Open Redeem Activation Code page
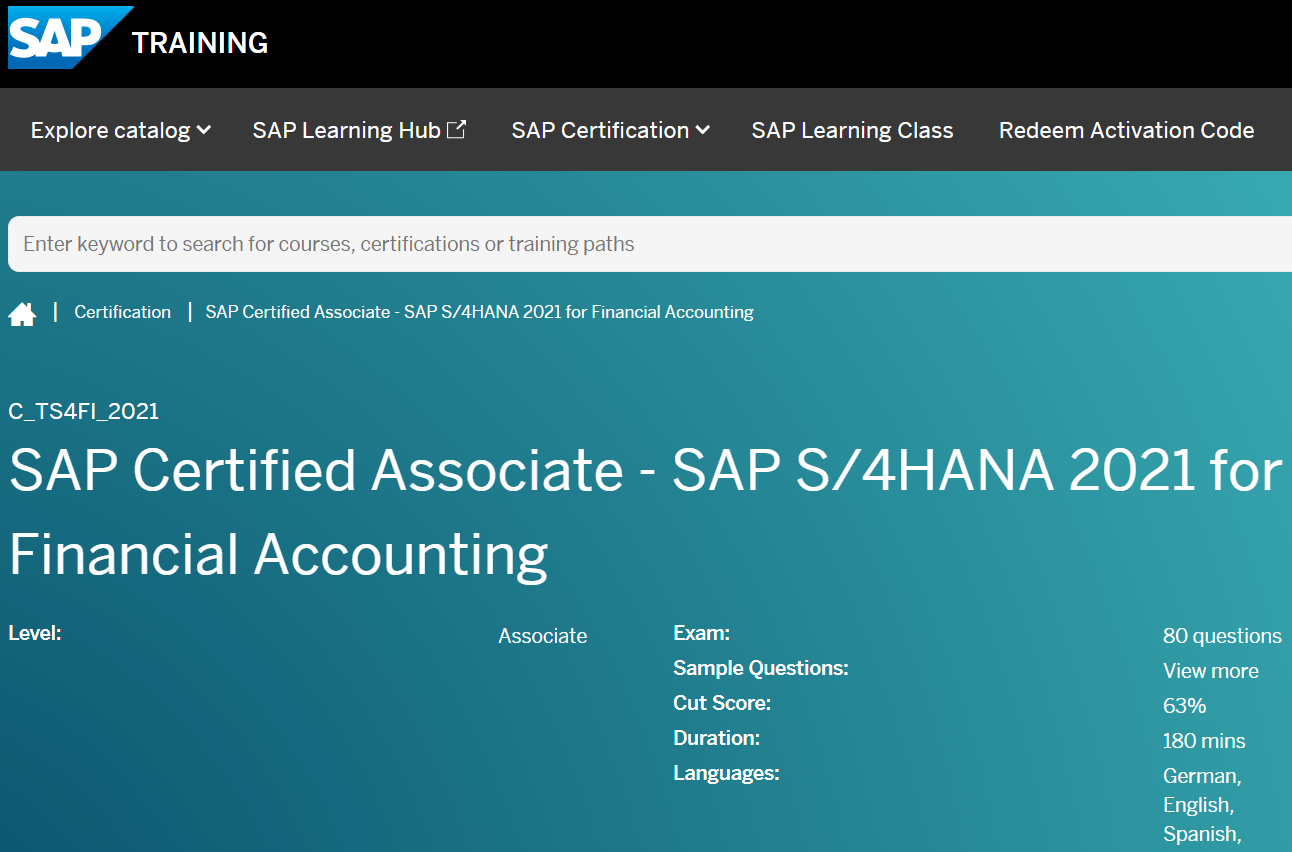The width and height of the screenshot is (1292, 852). [x=1126, y=130]
